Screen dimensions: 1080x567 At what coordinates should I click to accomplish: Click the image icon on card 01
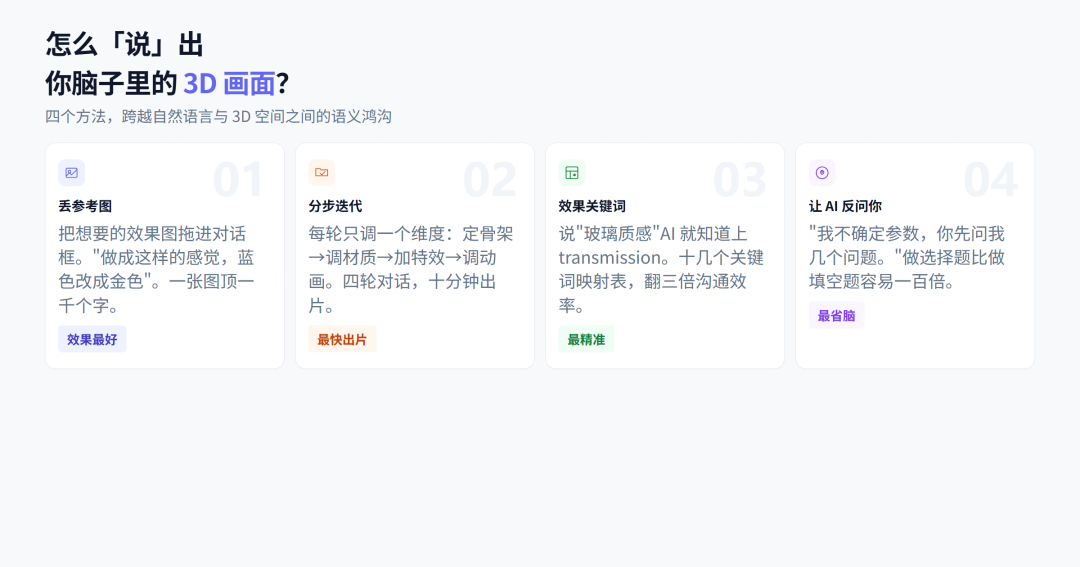point(72,173)
